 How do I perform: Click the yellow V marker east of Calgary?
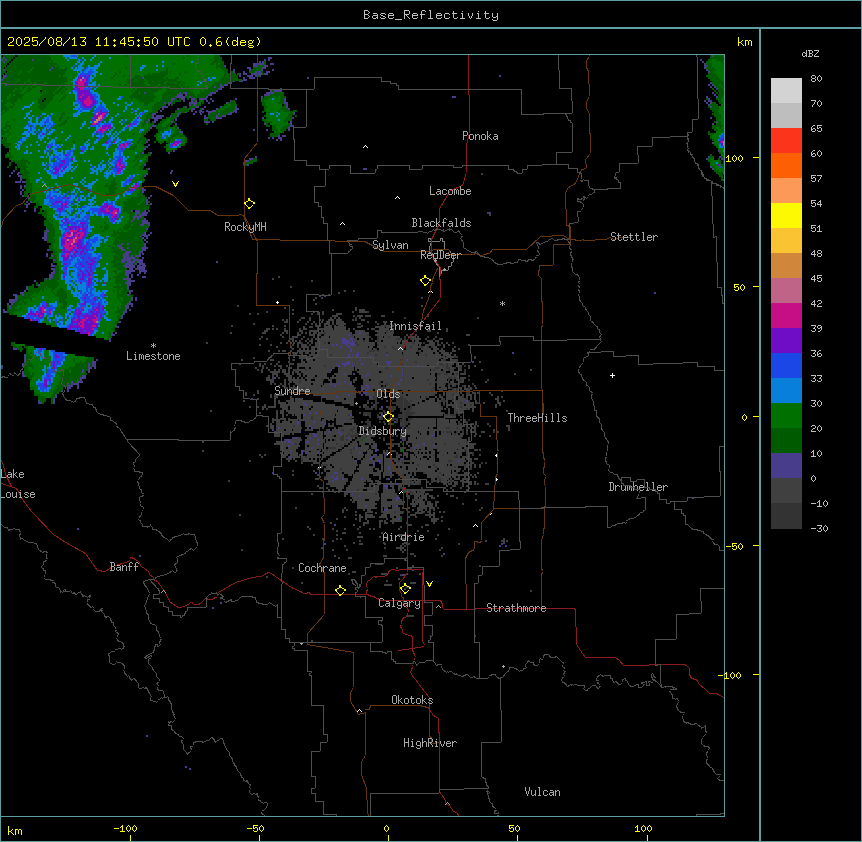[429, 584]
